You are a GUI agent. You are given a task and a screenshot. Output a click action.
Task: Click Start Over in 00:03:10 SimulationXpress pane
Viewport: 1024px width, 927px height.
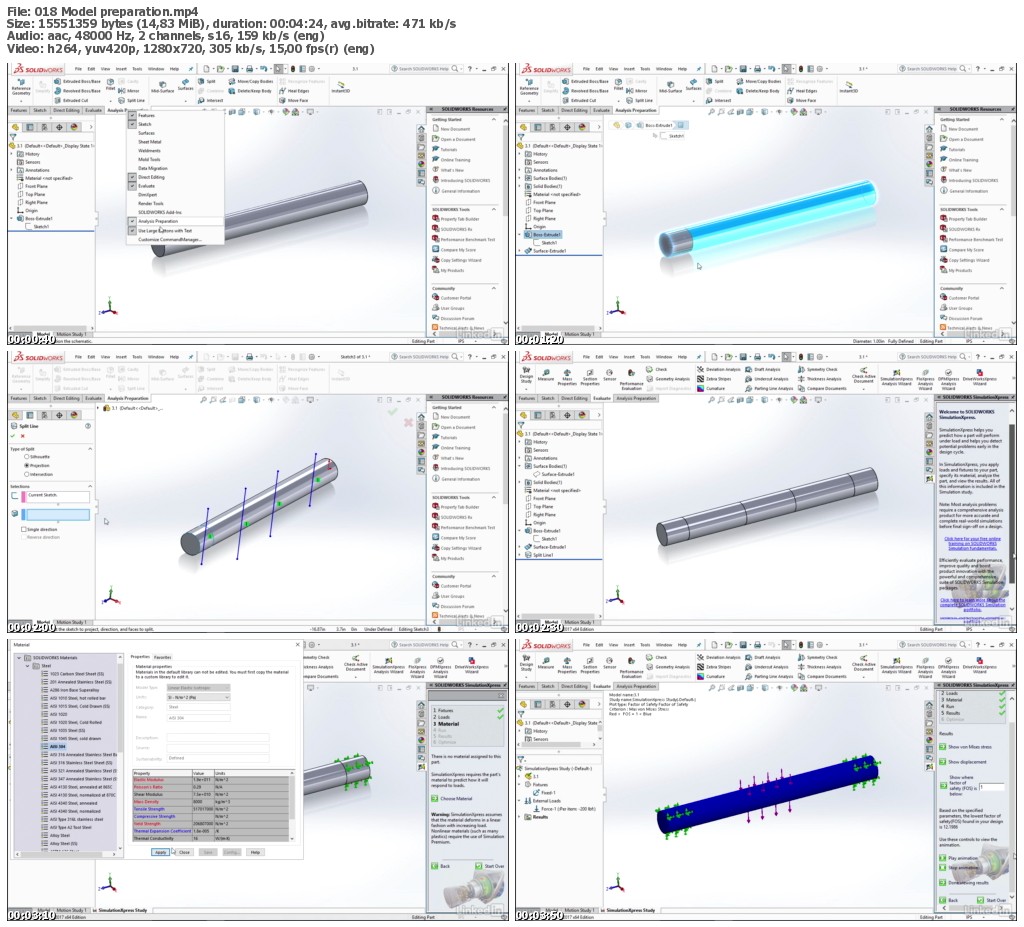coord(490,866)
